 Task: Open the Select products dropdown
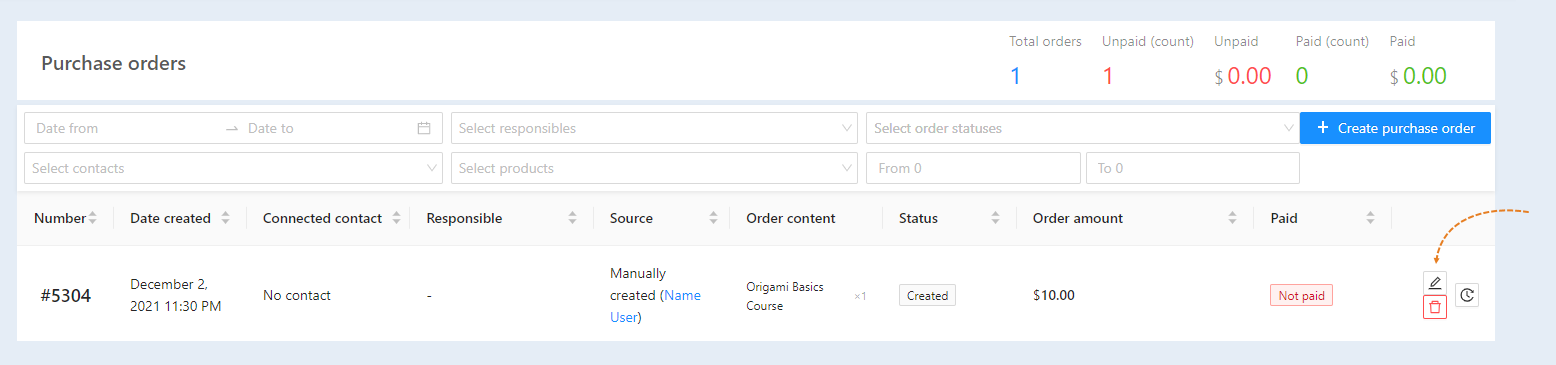click(x=654, y=168)
